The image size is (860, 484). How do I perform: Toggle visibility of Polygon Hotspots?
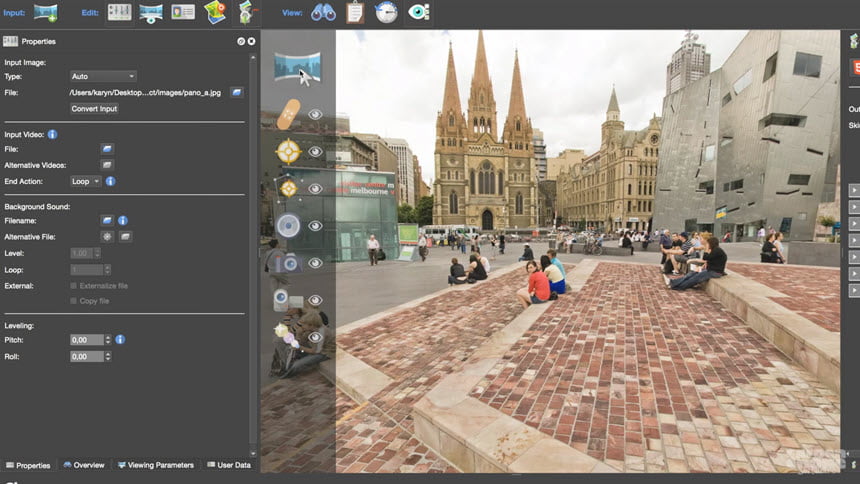tap(315, 189)
